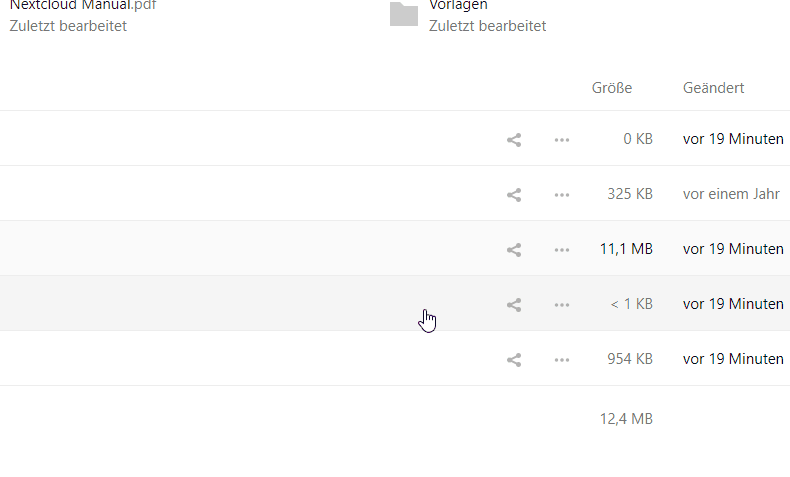Open three-dot menu of 325 KB file
Viewport: 790px width, 477px height.
tap(562, 194)
